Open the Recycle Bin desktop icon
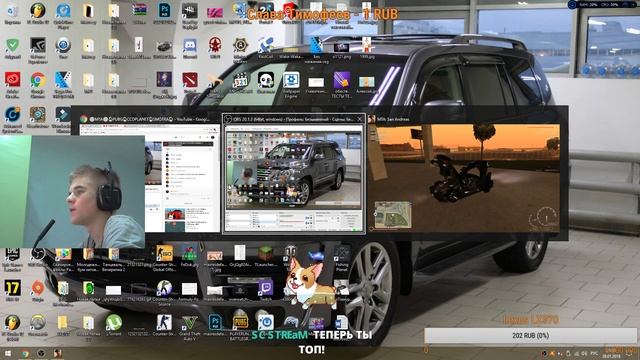Screen dimensions: 640x360 tap(12, 11)
